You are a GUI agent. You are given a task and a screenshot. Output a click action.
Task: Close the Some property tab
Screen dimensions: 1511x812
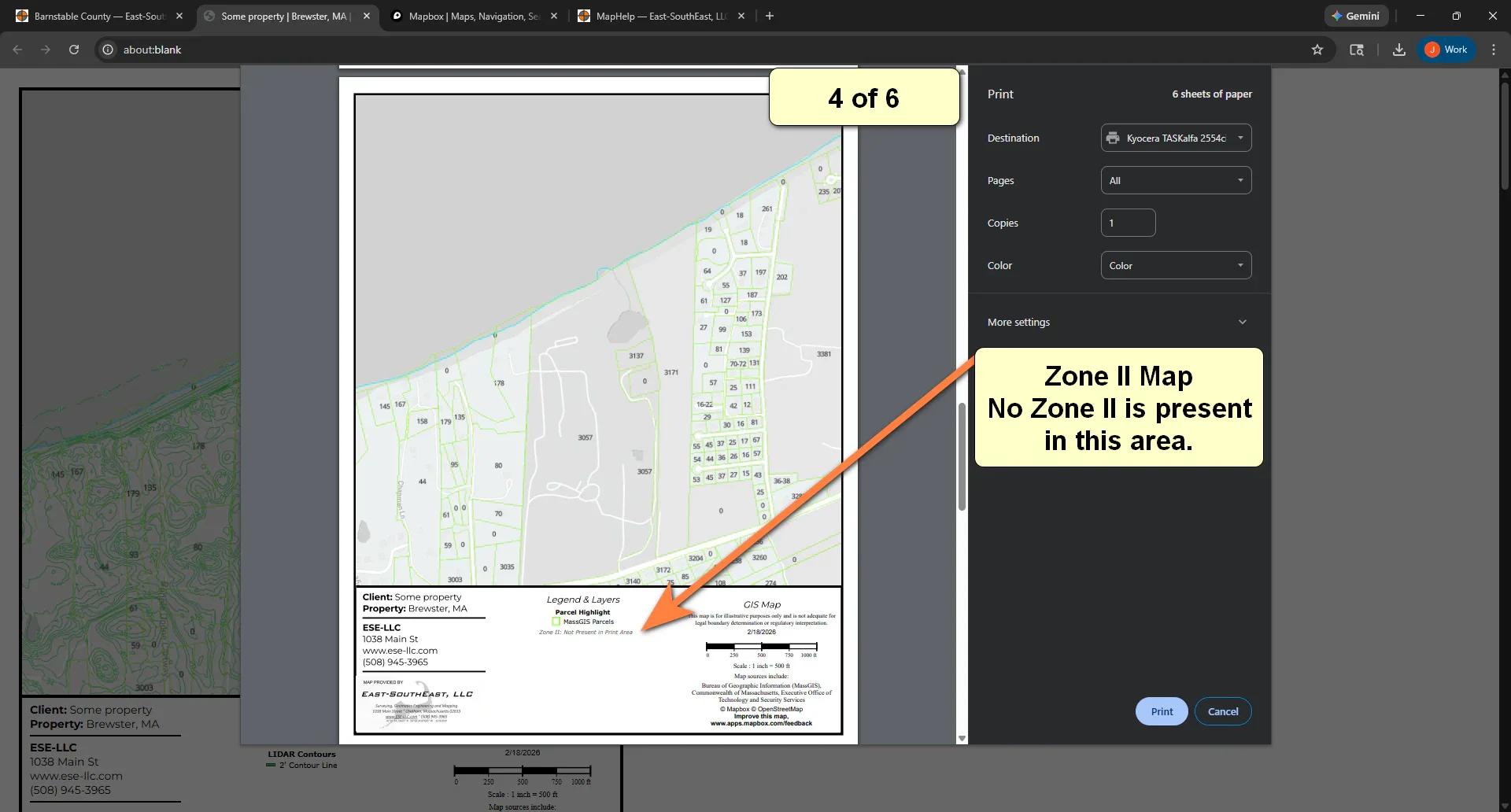[366, 16]
